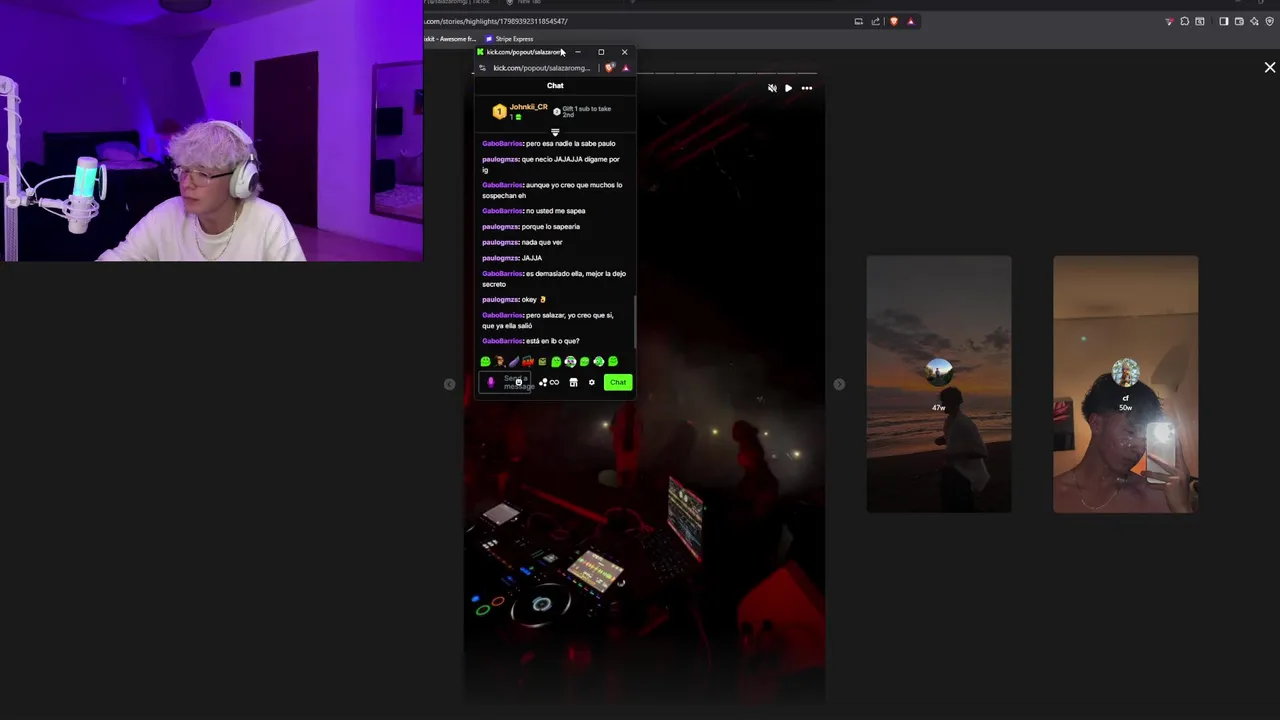This screenshot has width=1280, height=720.
Task: Open site settings icon in popout address bar
Action: pyautogui.click(x=483, y=68)
